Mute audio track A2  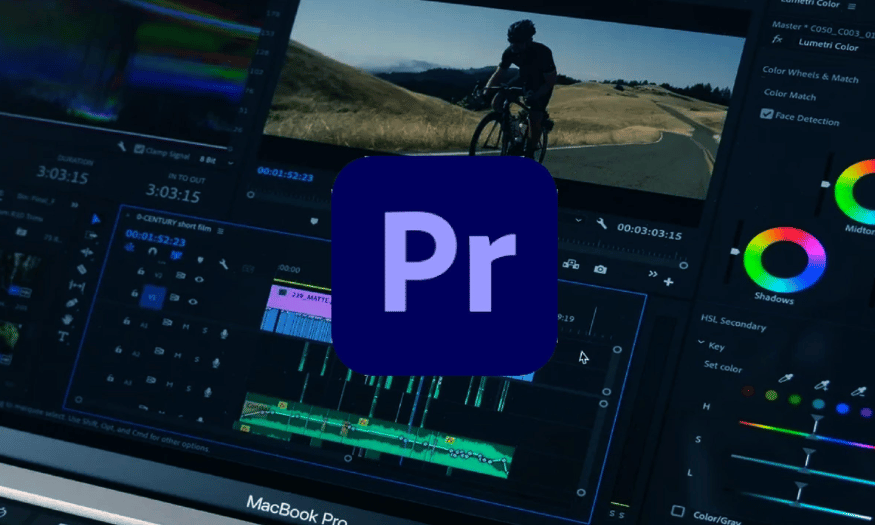coord(177,355)
